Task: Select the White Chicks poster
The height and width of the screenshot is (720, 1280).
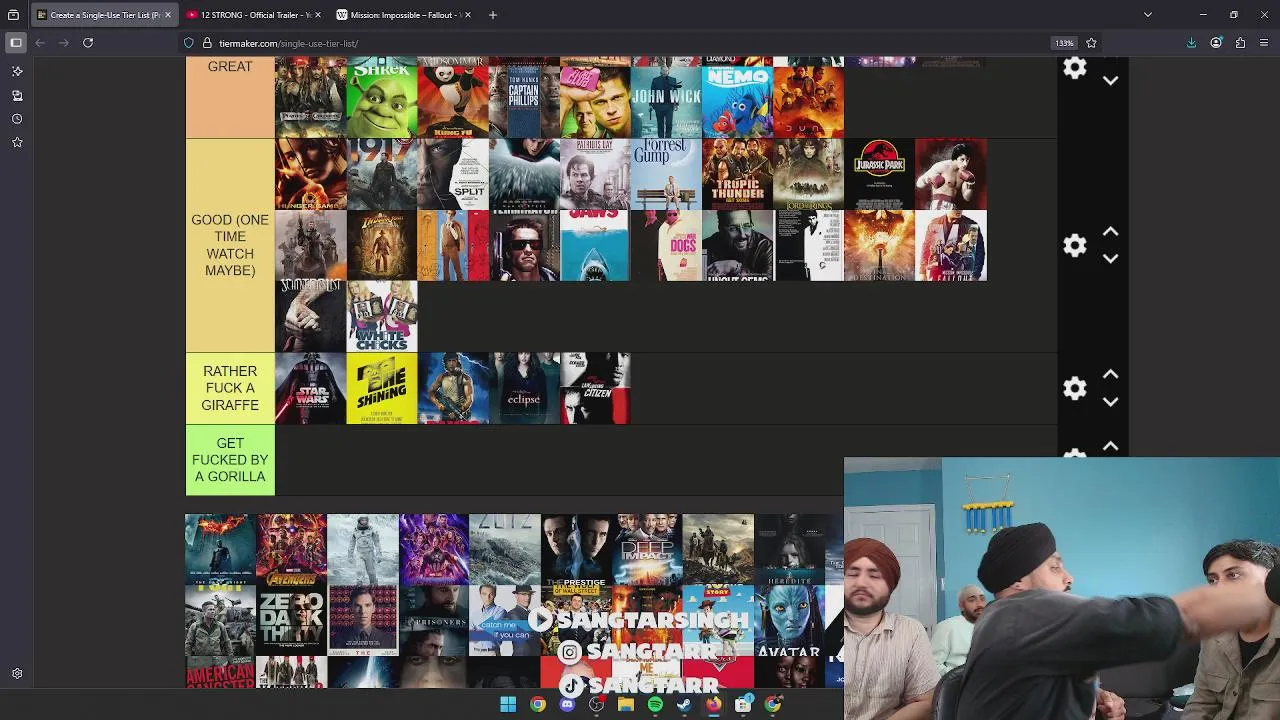Action: [x=382, y=317]
